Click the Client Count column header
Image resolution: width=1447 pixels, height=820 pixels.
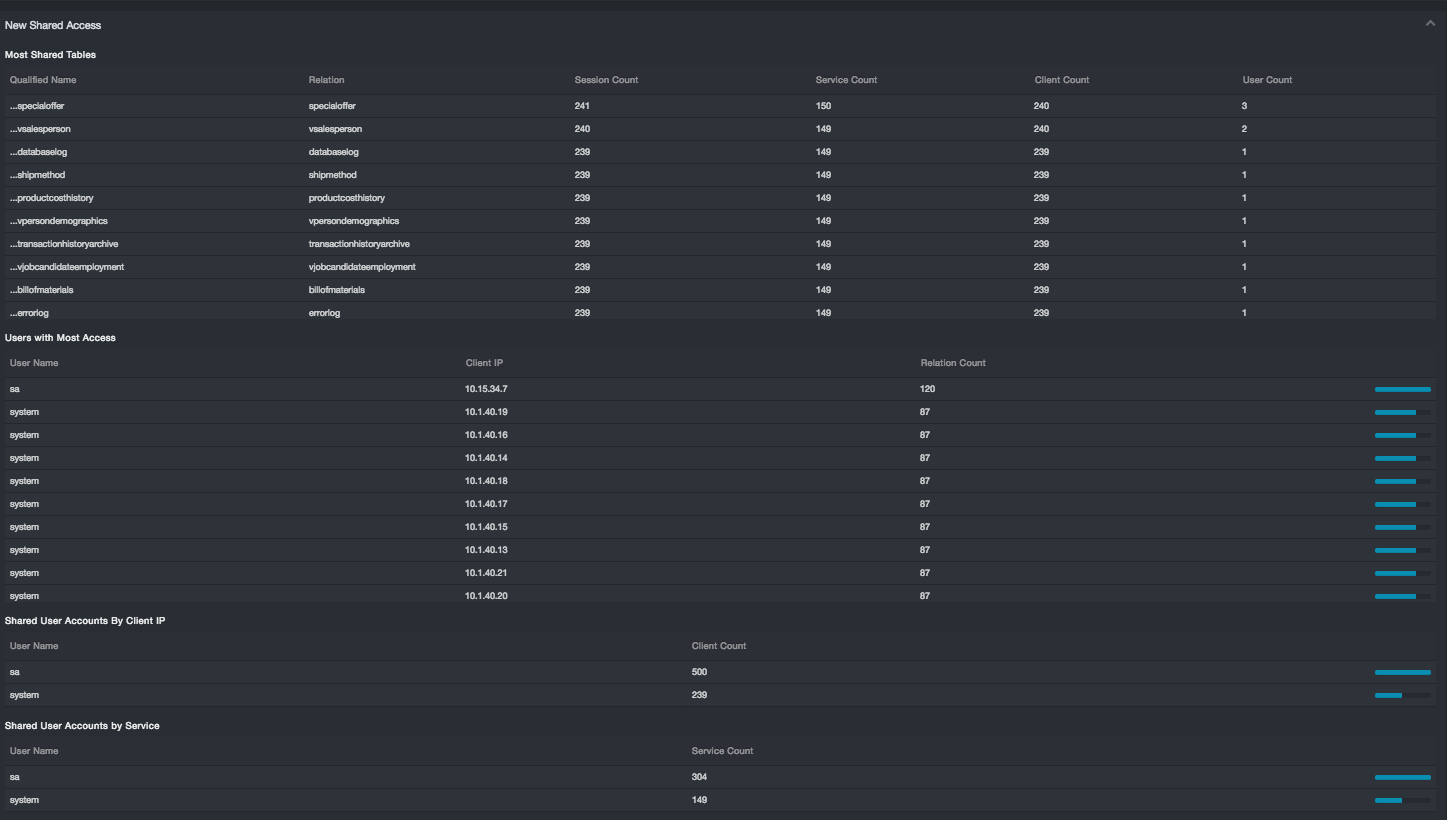tap(718, 646)
